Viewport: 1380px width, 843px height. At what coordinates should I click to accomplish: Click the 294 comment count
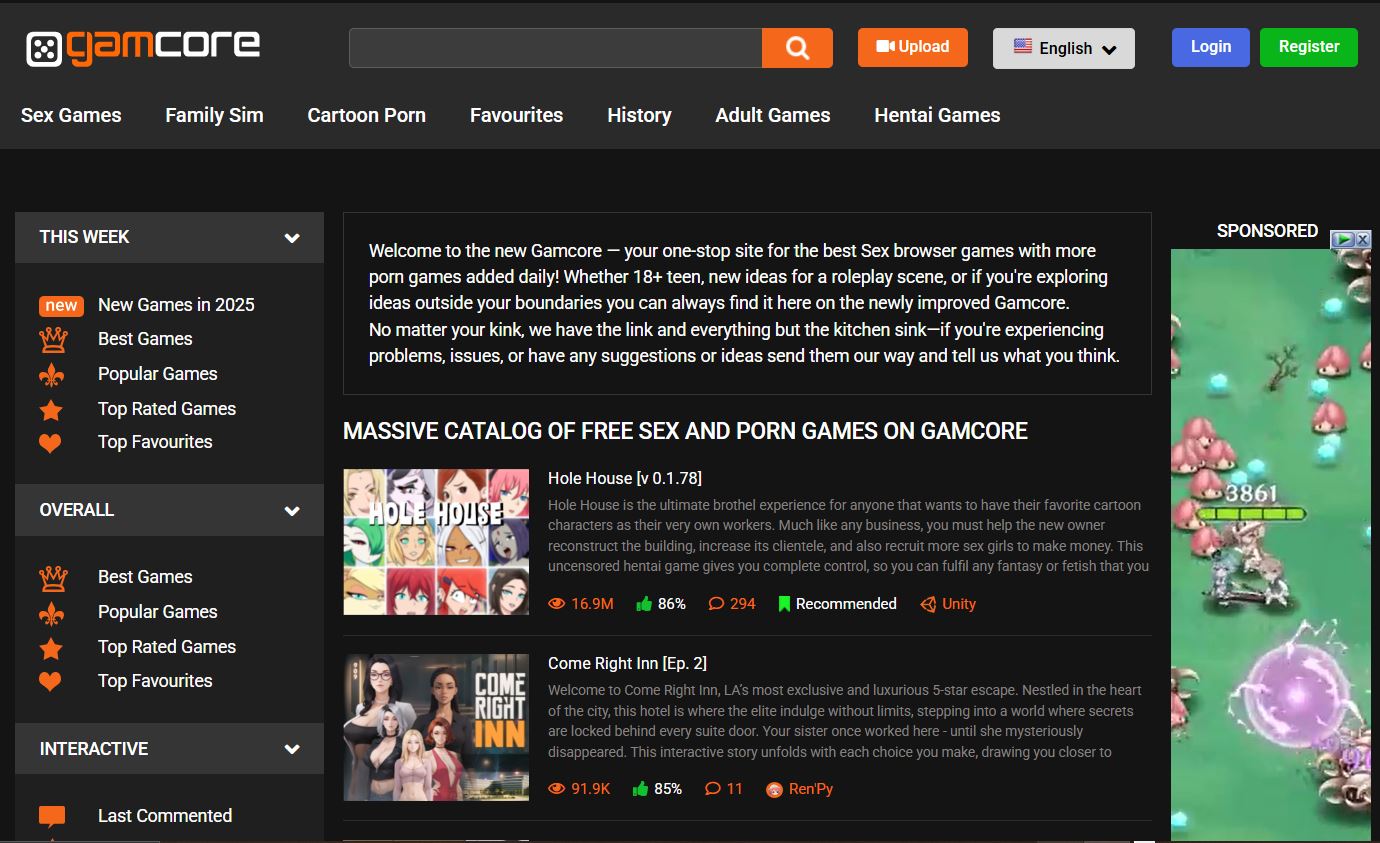tap(742, 604)
